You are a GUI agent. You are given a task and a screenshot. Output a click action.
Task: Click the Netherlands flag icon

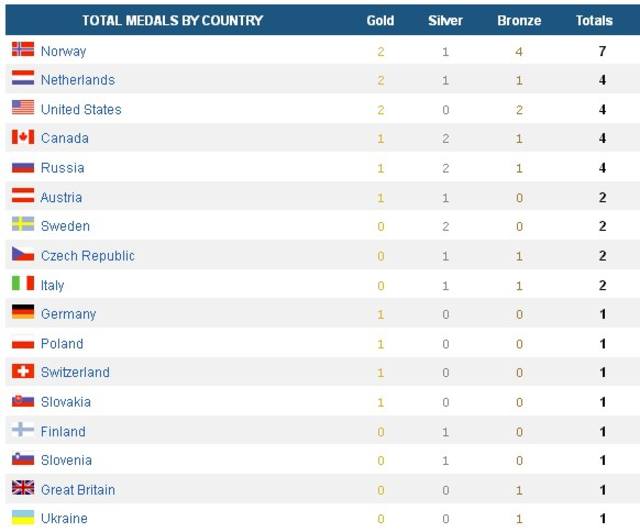coord(23,78)
